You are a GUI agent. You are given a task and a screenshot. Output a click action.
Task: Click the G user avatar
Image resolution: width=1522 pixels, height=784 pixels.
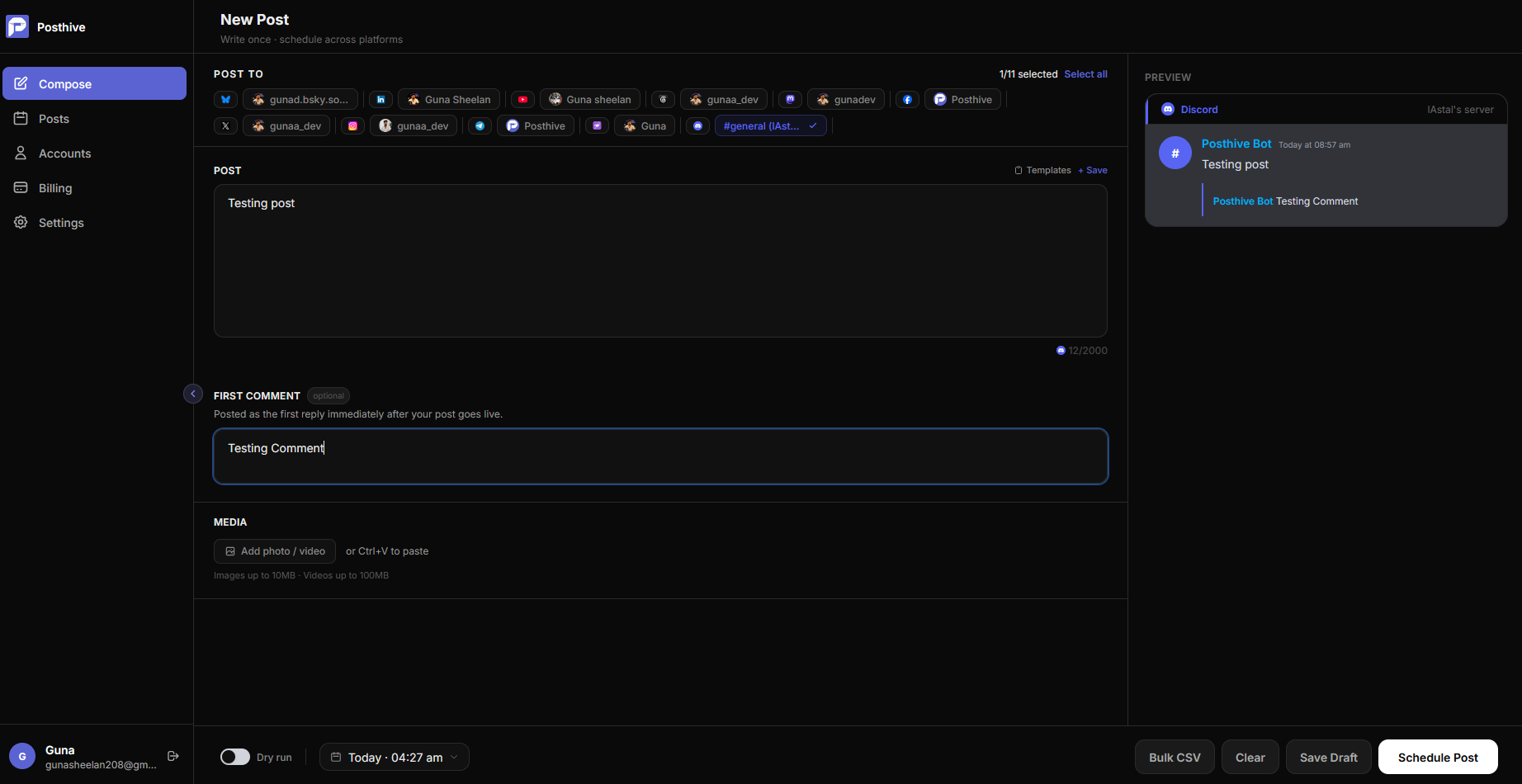point(22,756)
